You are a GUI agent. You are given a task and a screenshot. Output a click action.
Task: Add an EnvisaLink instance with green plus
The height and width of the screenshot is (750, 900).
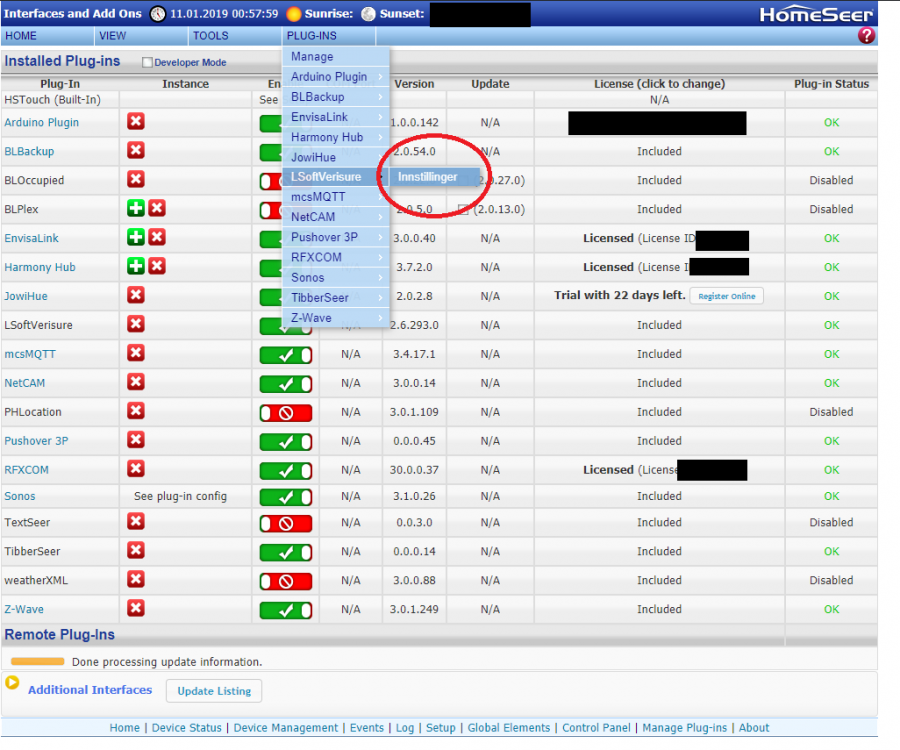(x=136, y=238)
